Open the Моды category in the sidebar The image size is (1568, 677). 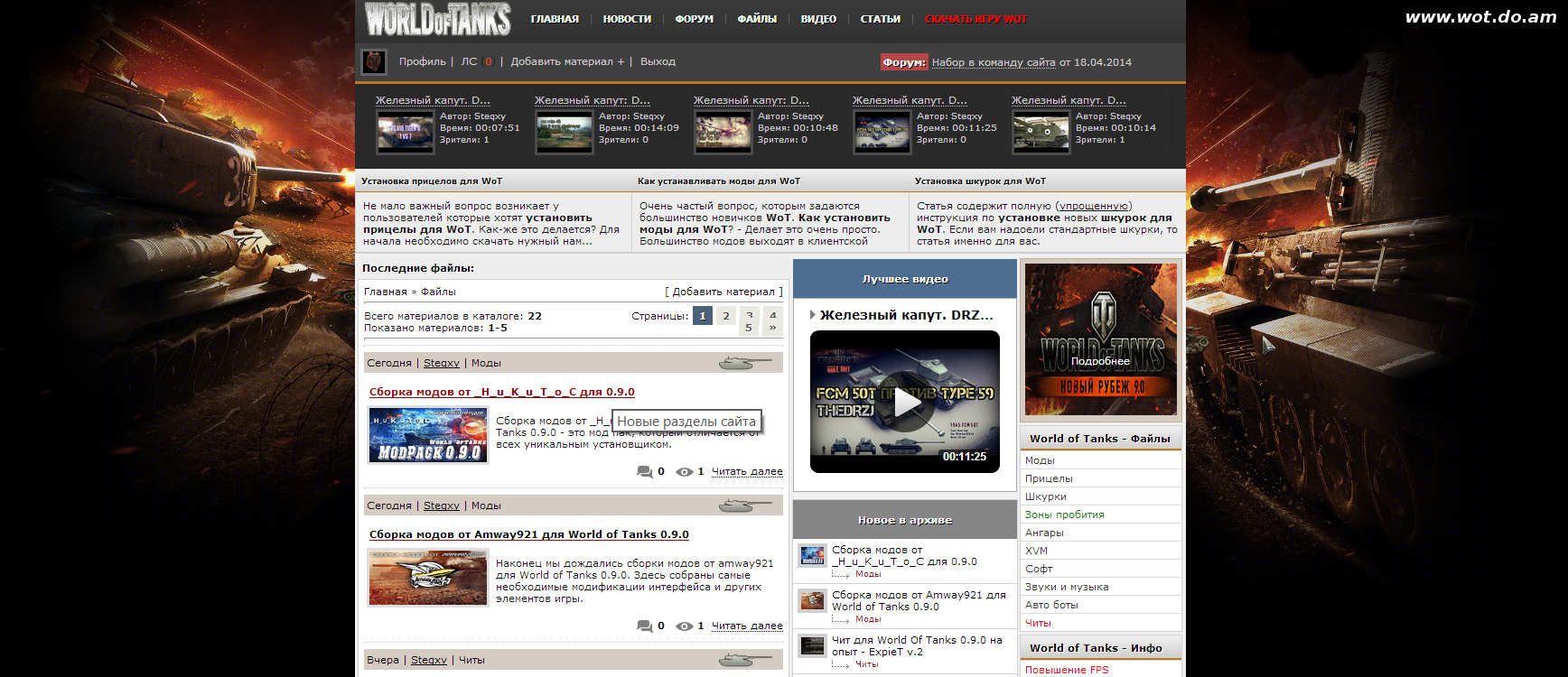(1040, 460)
